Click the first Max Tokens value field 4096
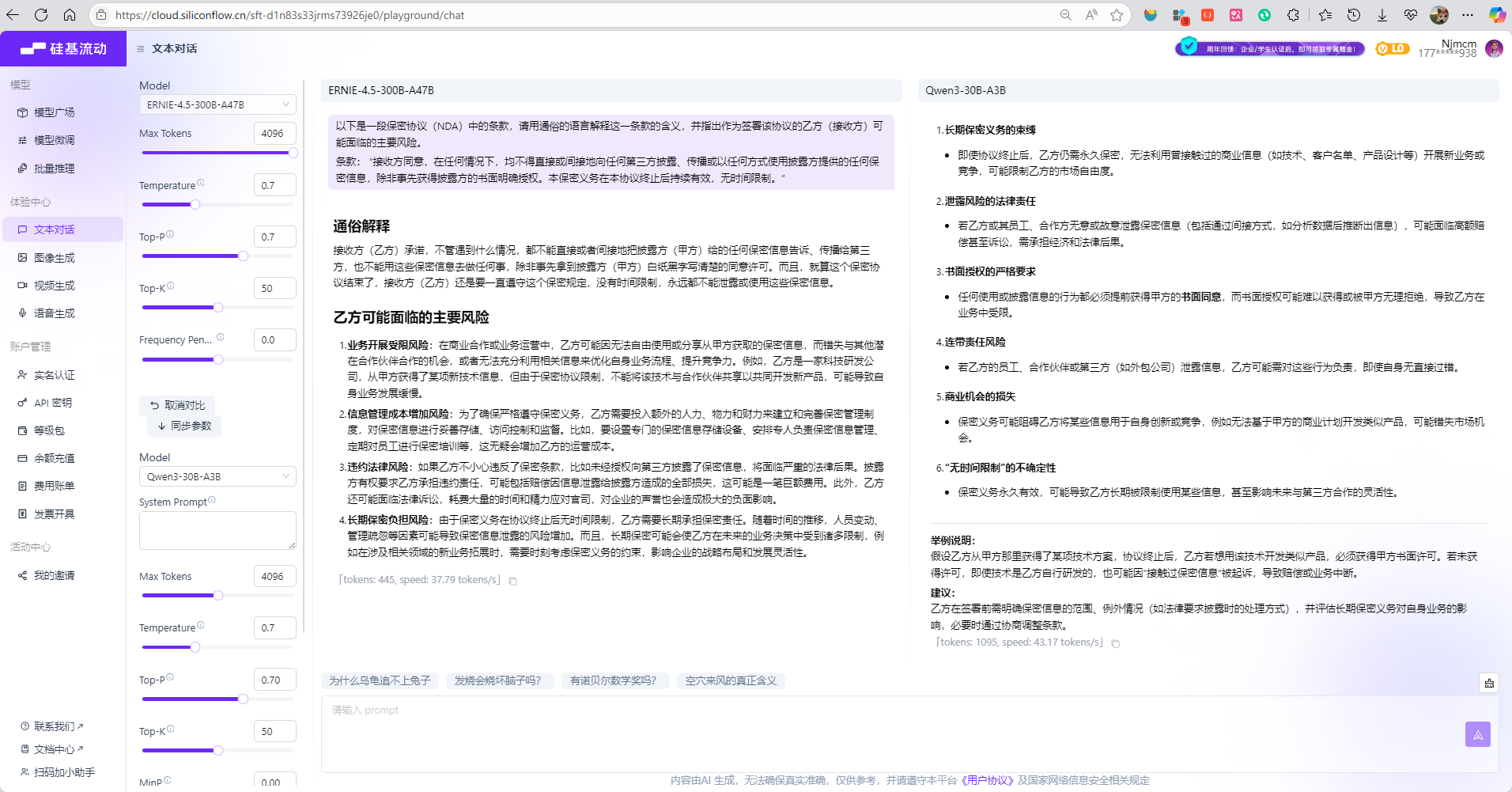Image resolution: width=1512 pixels, height=792 pixels. [274, 133]
